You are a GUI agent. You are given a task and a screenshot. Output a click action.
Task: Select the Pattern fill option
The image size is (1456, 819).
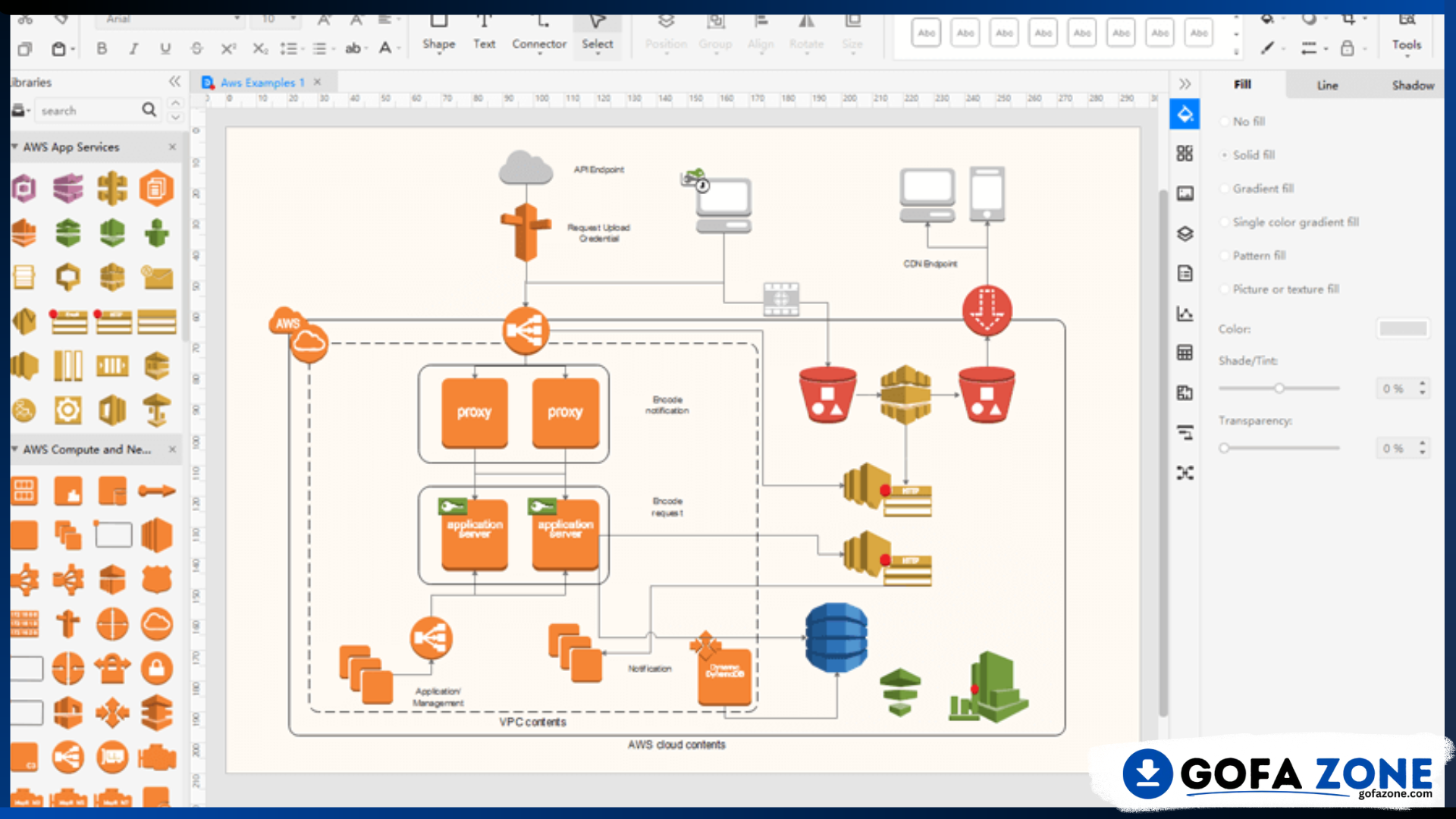pos(1253,256)
